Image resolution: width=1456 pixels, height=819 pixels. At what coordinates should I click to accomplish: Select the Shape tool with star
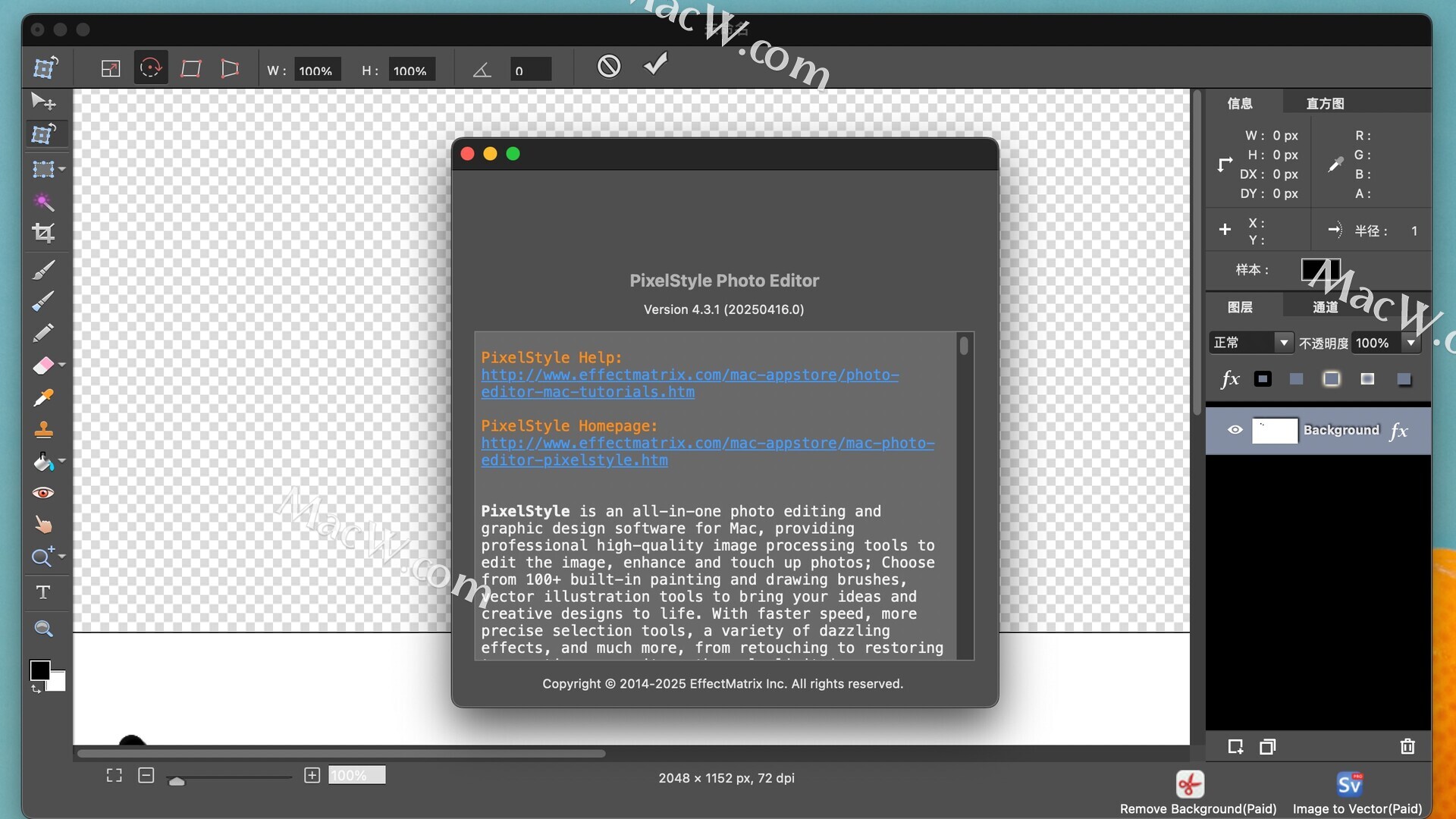(x=42, y=557)
